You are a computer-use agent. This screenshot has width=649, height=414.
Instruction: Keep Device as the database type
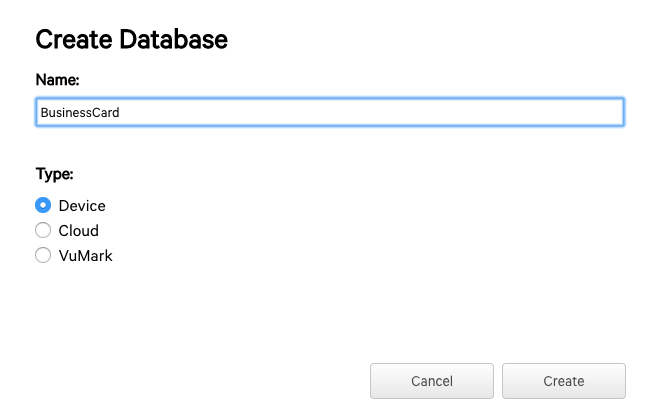[x=43, y=205]
